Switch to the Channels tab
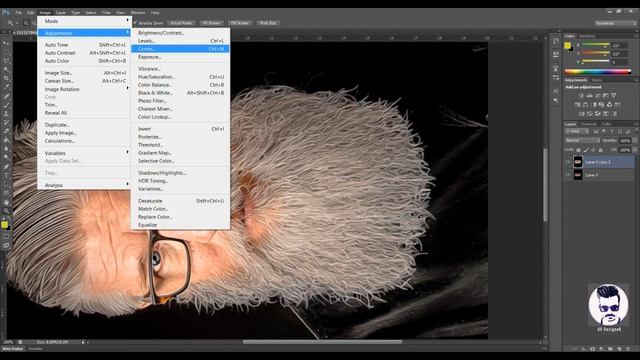Screen dimensions: 640x360 click(588, 124)
